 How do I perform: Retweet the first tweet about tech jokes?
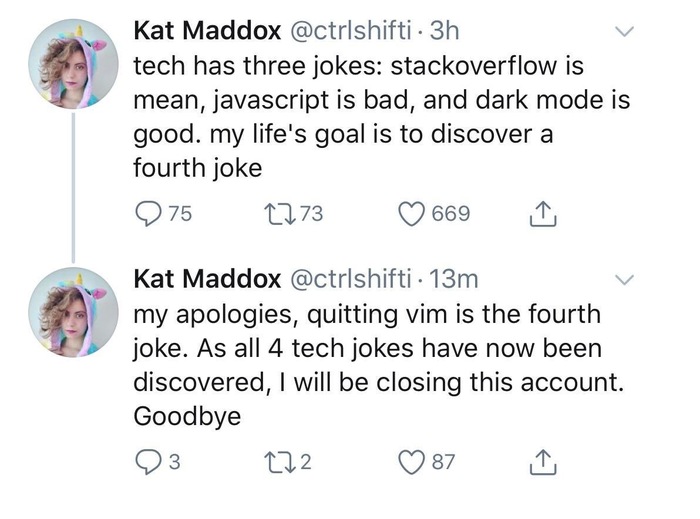274,213
